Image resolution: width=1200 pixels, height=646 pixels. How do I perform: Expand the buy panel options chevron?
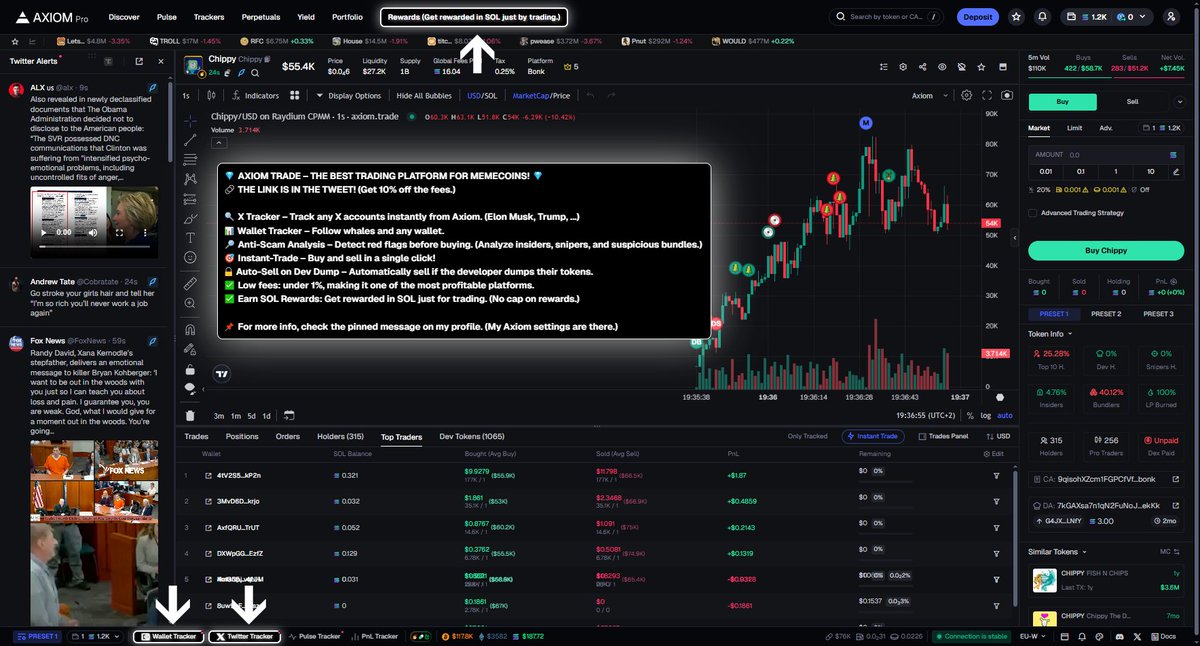[1181, 102]
